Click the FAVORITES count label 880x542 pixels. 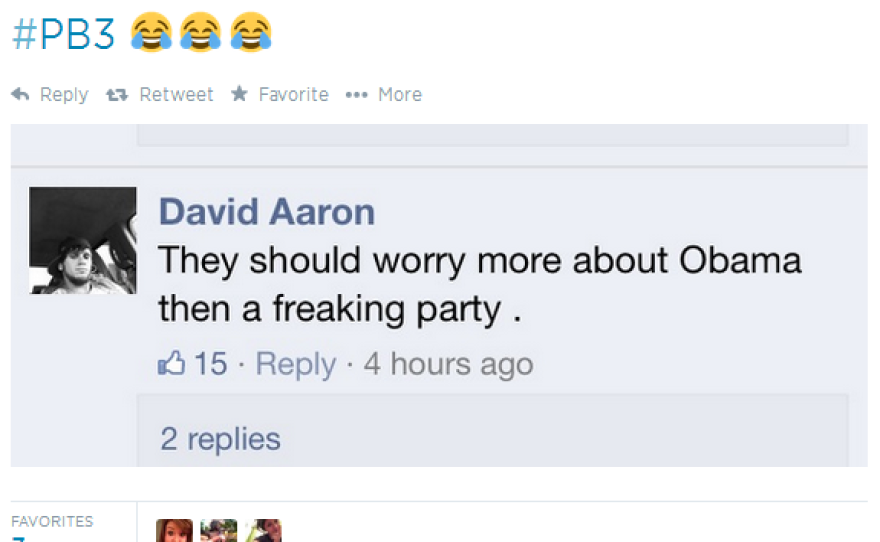tap(52, 521)
